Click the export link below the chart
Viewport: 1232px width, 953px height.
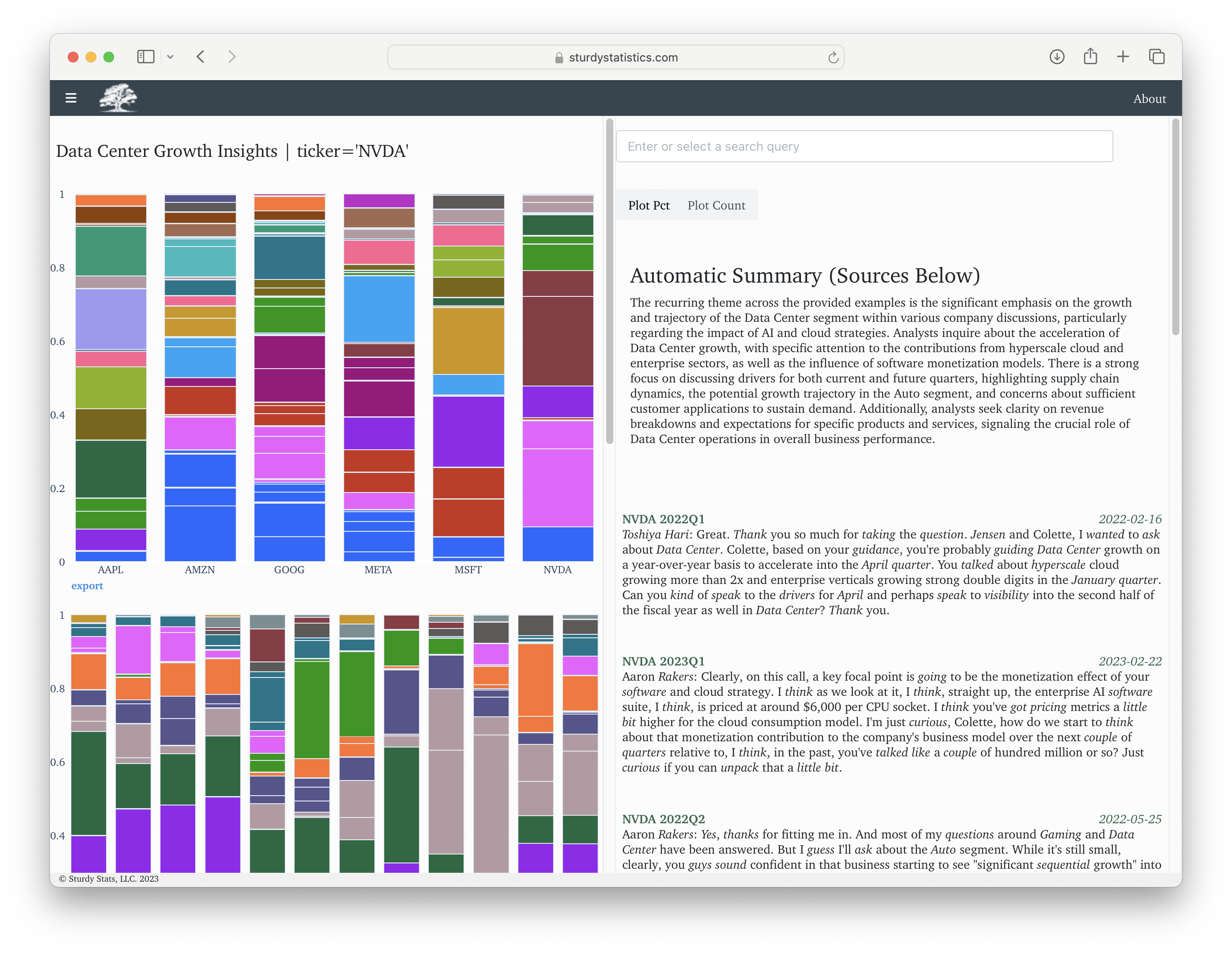click(x=87, y=586)
